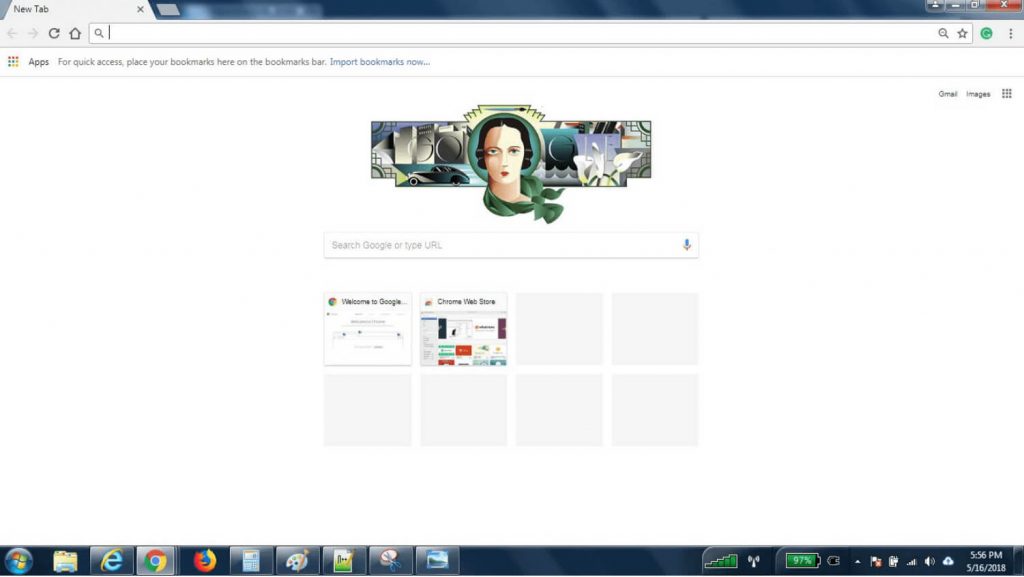This screenshot has width=1024, height=577.
Task: Open File Explorer from the taskbar
Action: (x=65, y=561)
